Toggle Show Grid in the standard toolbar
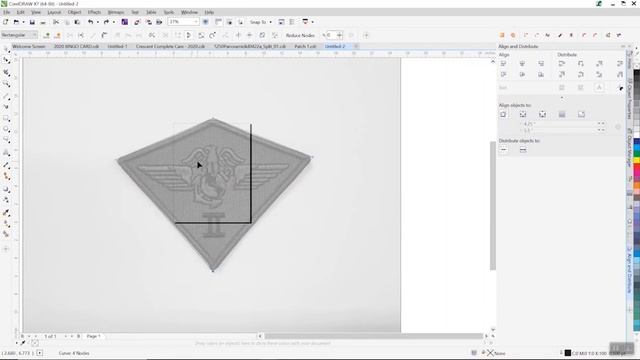This screenshot has width=640, height=360. pos(229,22)
